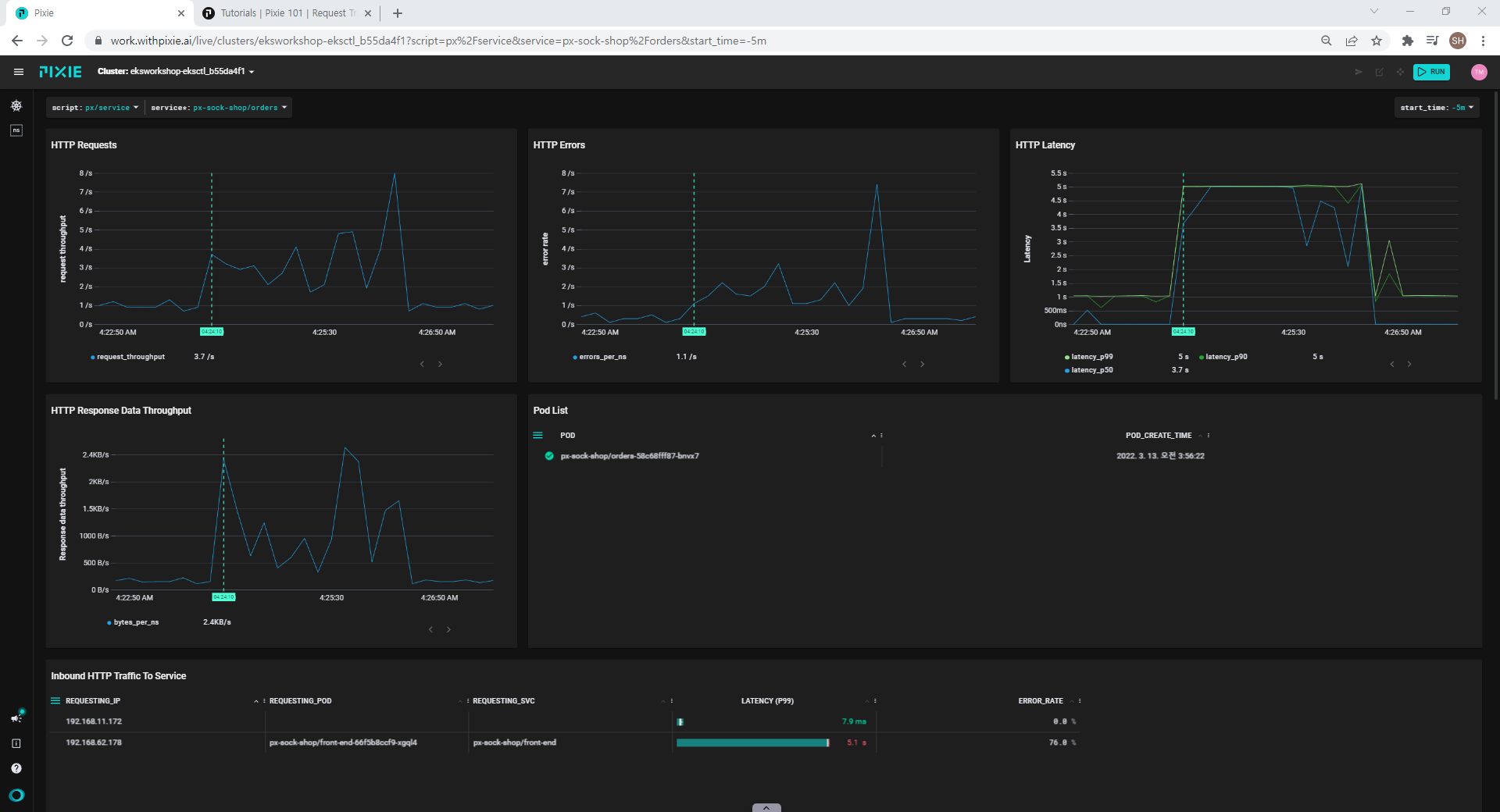Viewport: 1500px width, 812px height.
Task: Open the cluster view Kubernetes wheel icon
Action: (x=16, y=105)
